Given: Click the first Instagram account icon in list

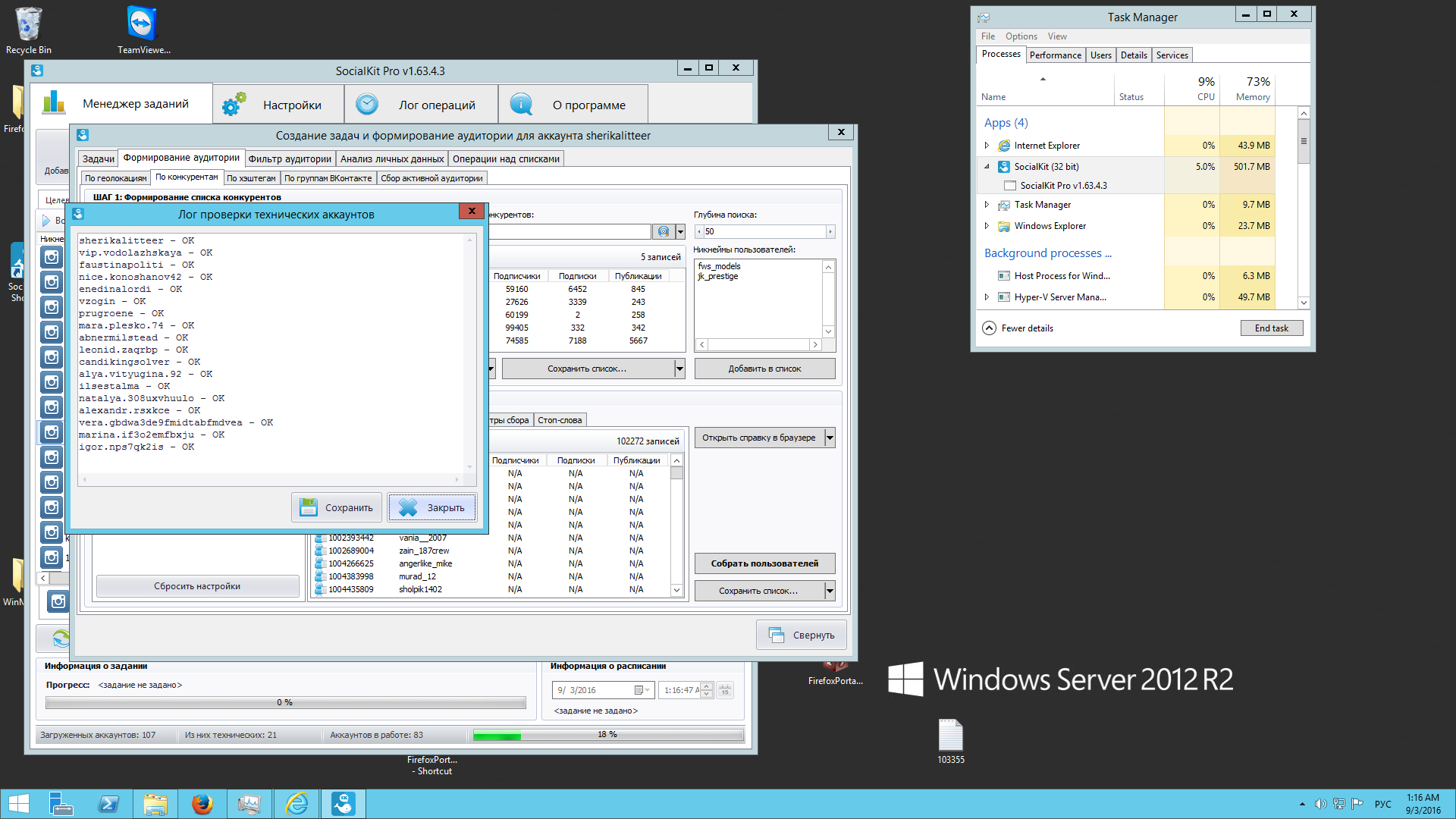Looking at the screenshot, I should coord(52,257).
